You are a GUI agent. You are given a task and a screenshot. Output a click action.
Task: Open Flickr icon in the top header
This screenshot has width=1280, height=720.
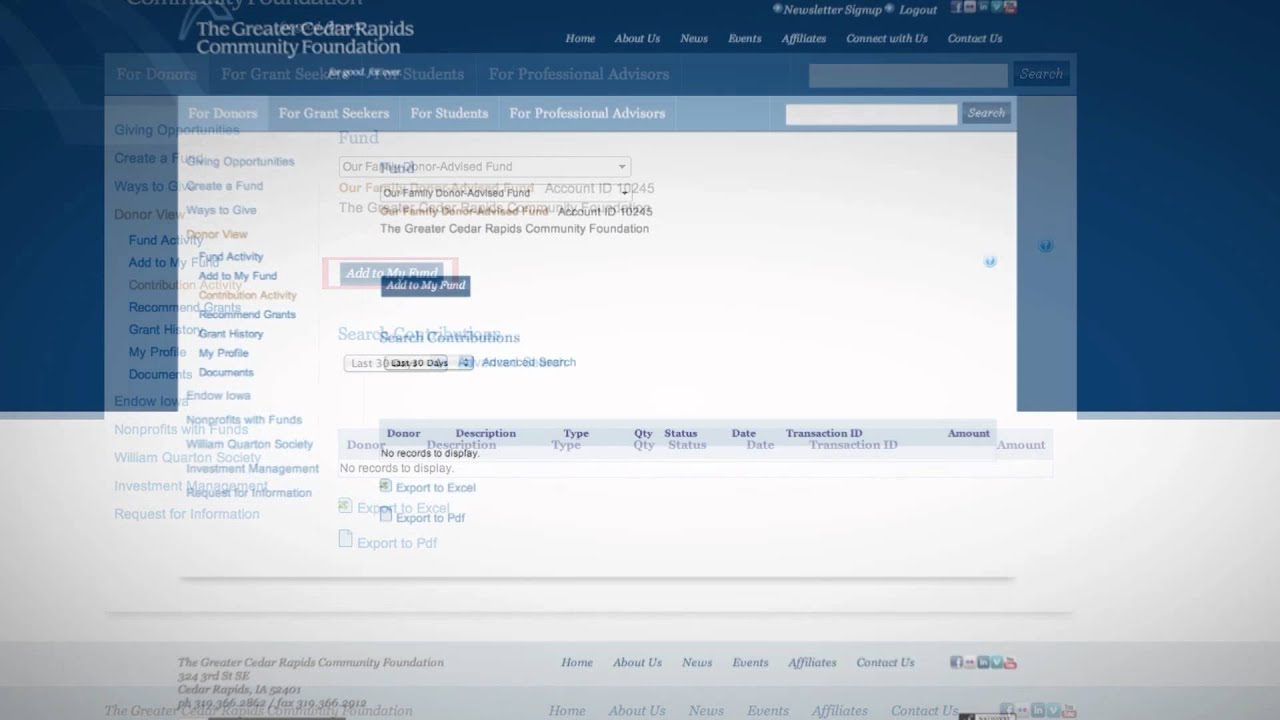970,7
